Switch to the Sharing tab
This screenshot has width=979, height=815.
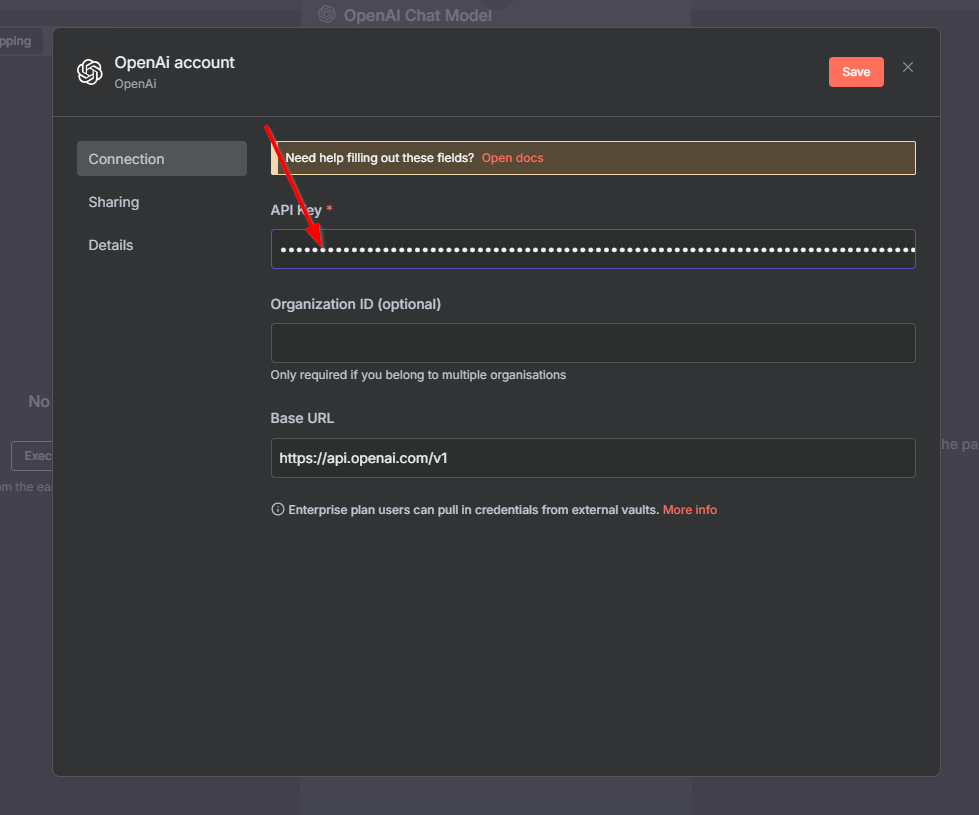(x=114, y=202)
